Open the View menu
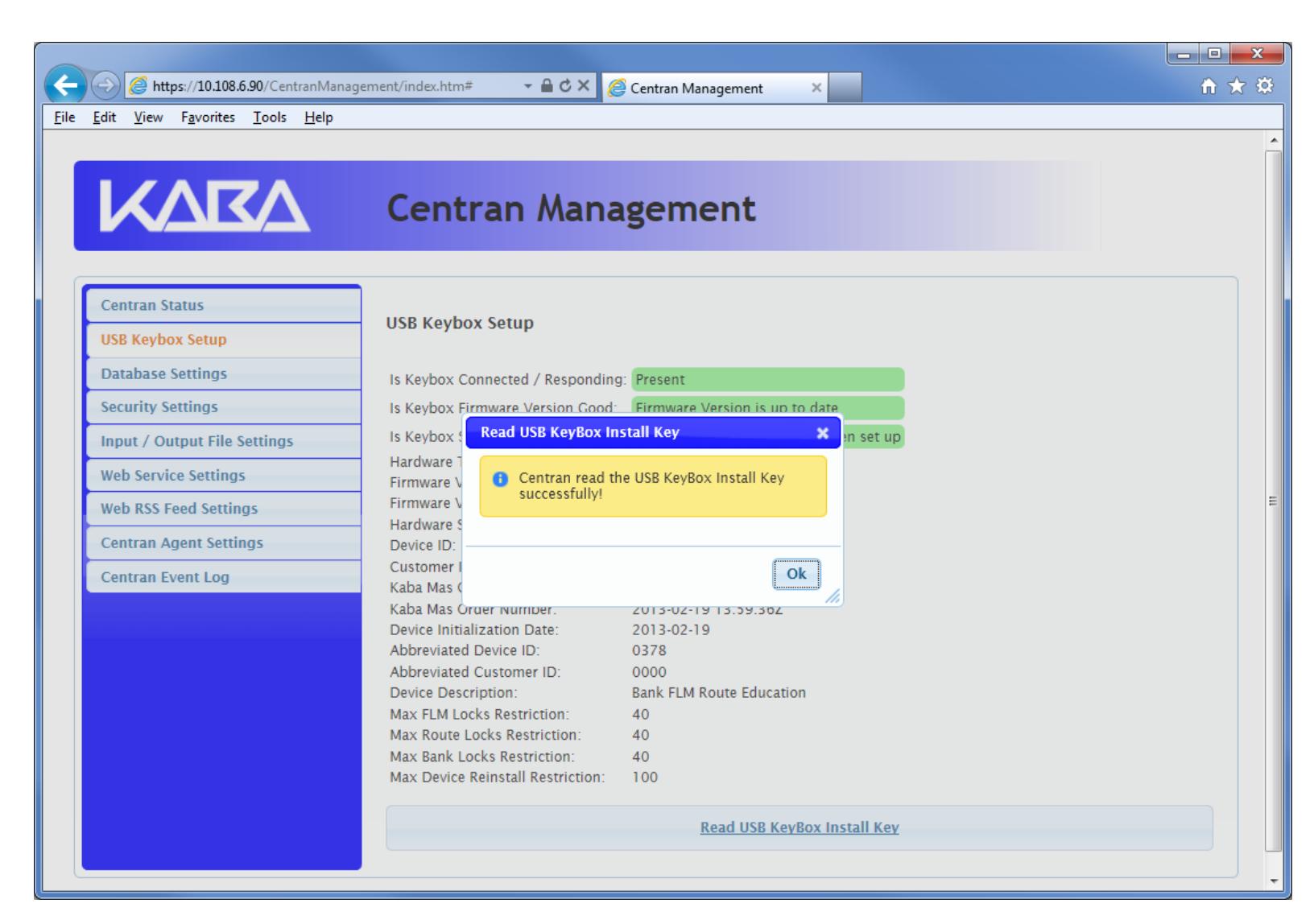 148,118
